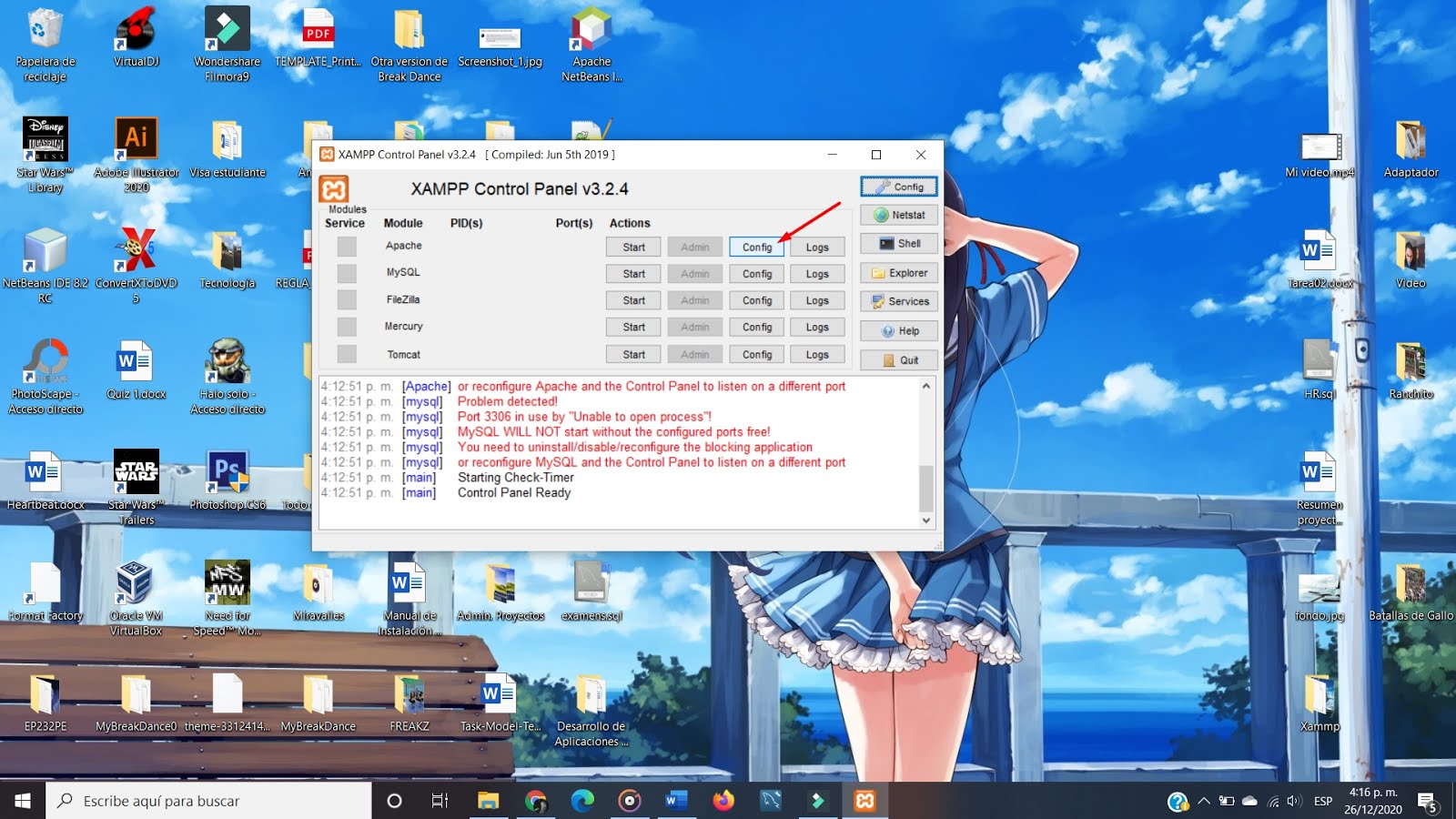The width and height of the screenshot is (1456, 819).
Task: View Tomcat Logs
Action: pos(817,355)
